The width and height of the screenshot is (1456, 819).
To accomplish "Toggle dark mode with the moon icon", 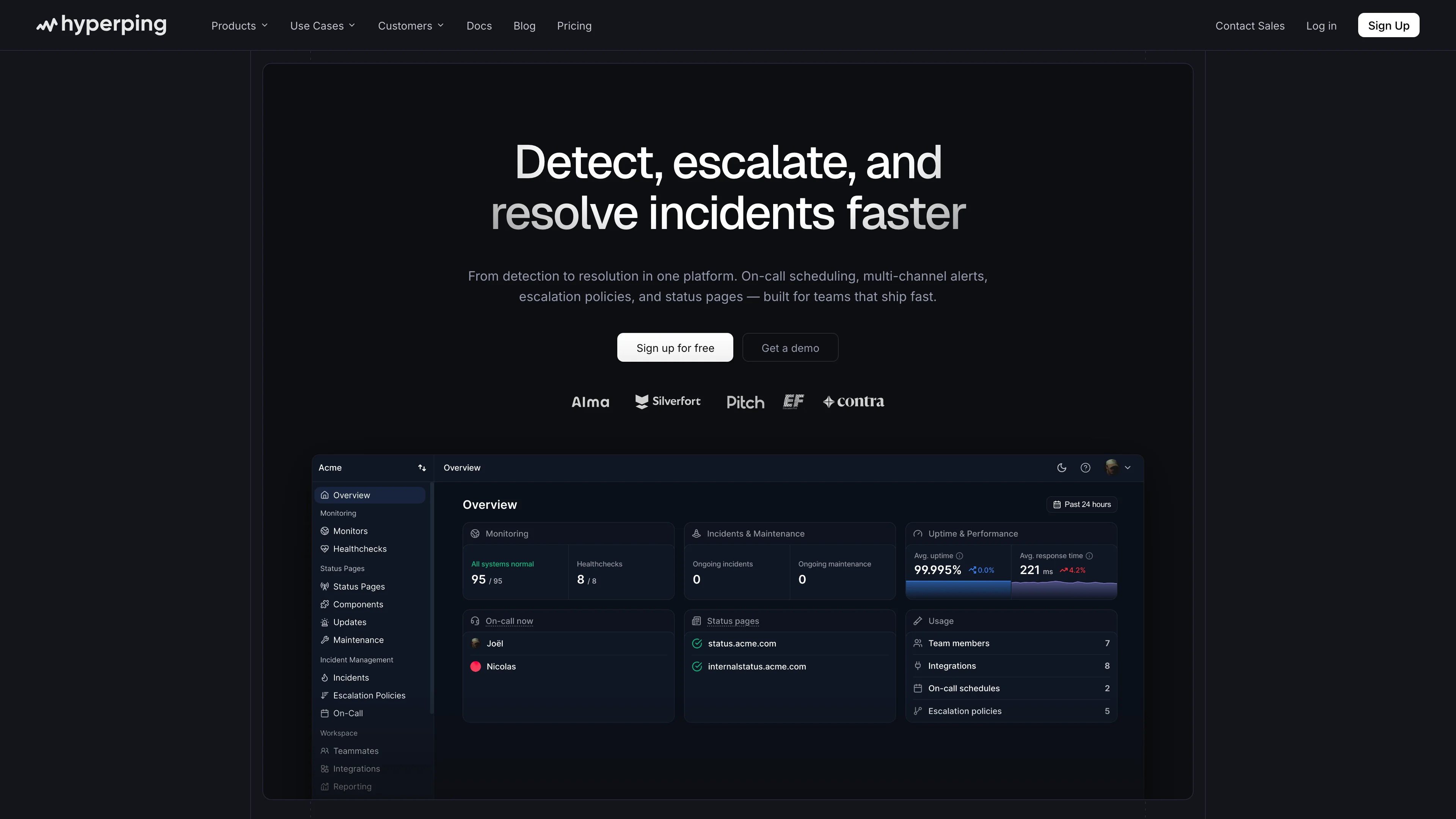I will (1061, 468).
